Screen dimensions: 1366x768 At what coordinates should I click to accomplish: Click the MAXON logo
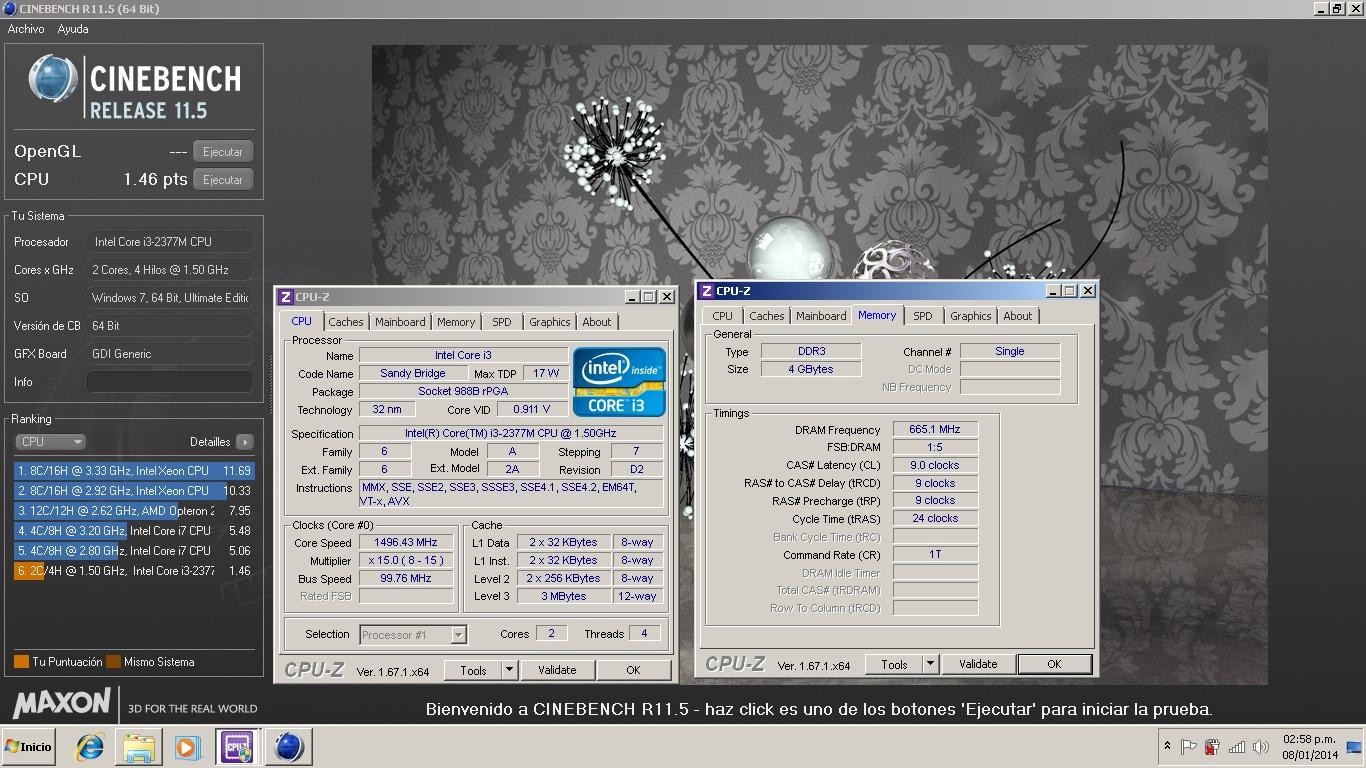tap(61, 703)
